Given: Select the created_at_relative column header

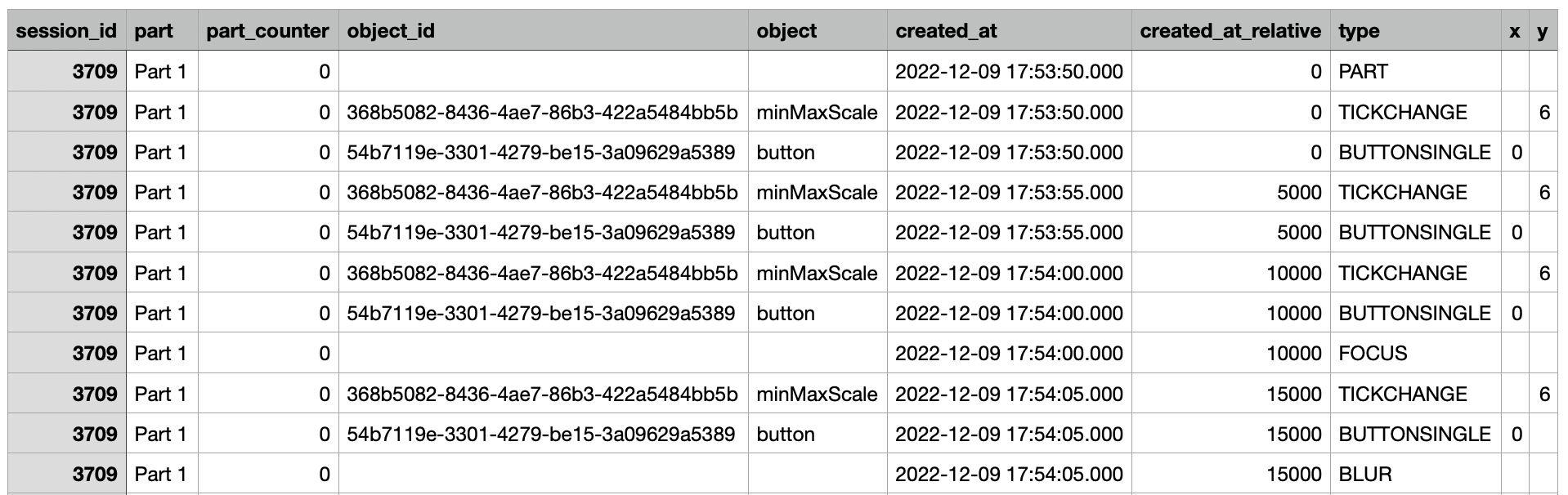Looking at the screenshot, I should pyautogui.click(x=1231, y=31).
